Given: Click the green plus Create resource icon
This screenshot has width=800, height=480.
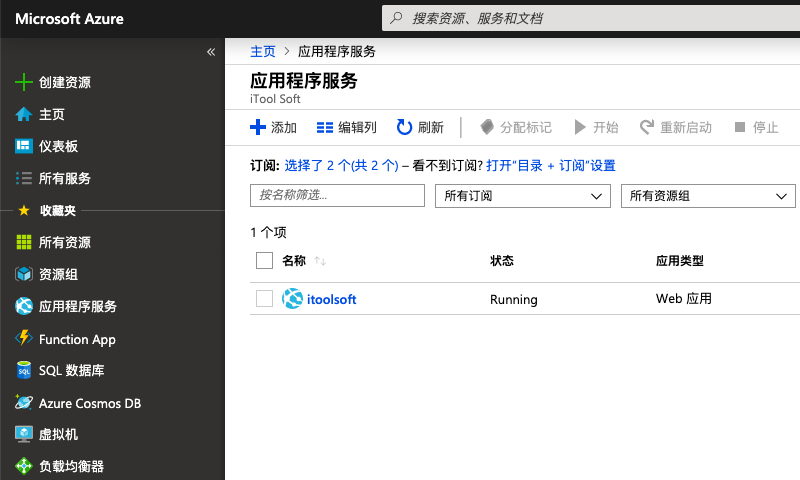Looking at the screenshot, I should coord(23,82).
